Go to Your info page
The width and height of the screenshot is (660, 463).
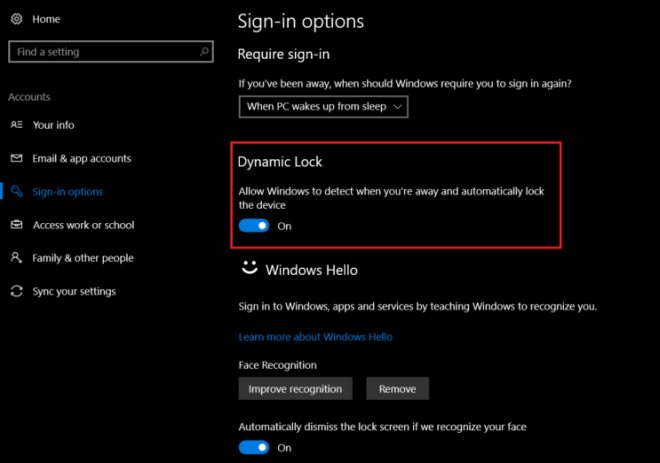pyautogui.click(x=53, y=125)
